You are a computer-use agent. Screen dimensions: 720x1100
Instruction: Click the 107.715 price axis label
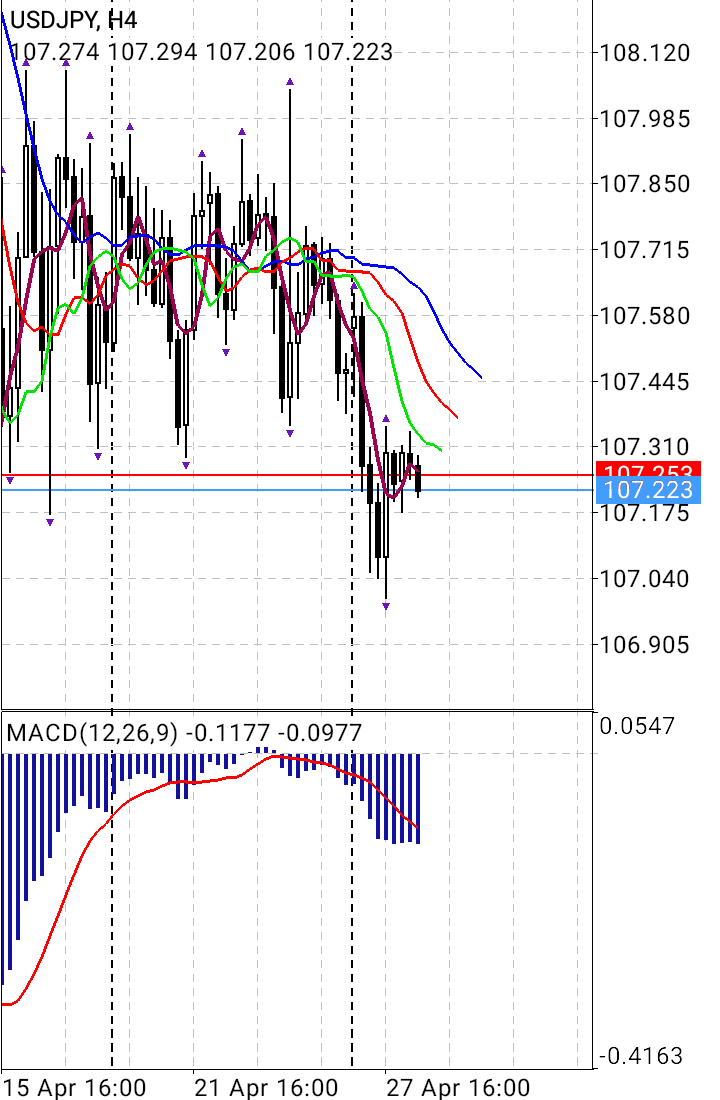[644, 250]
